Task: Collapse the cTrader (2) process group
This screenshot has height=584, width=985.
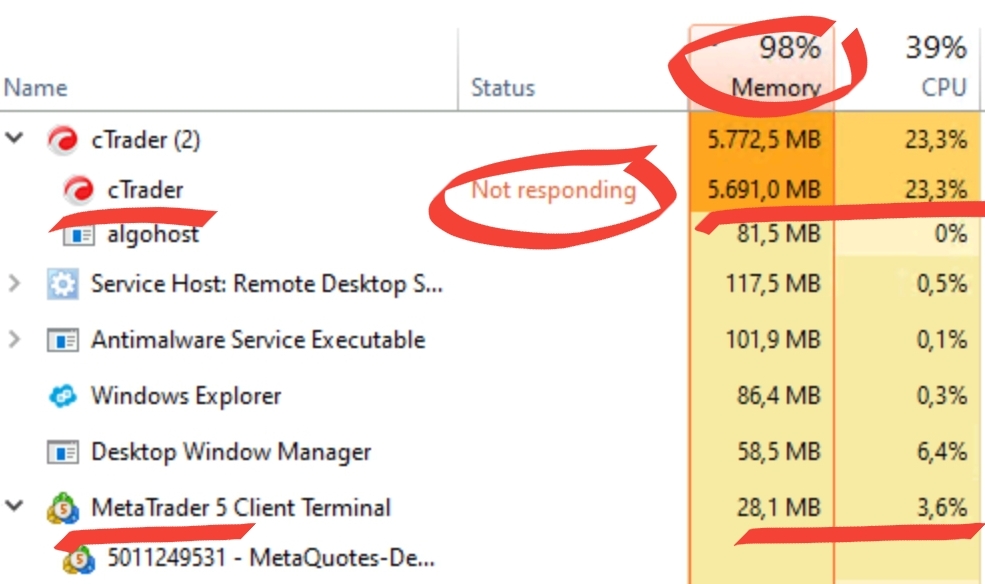Action: pyautogui.click(x=15, y=140)
